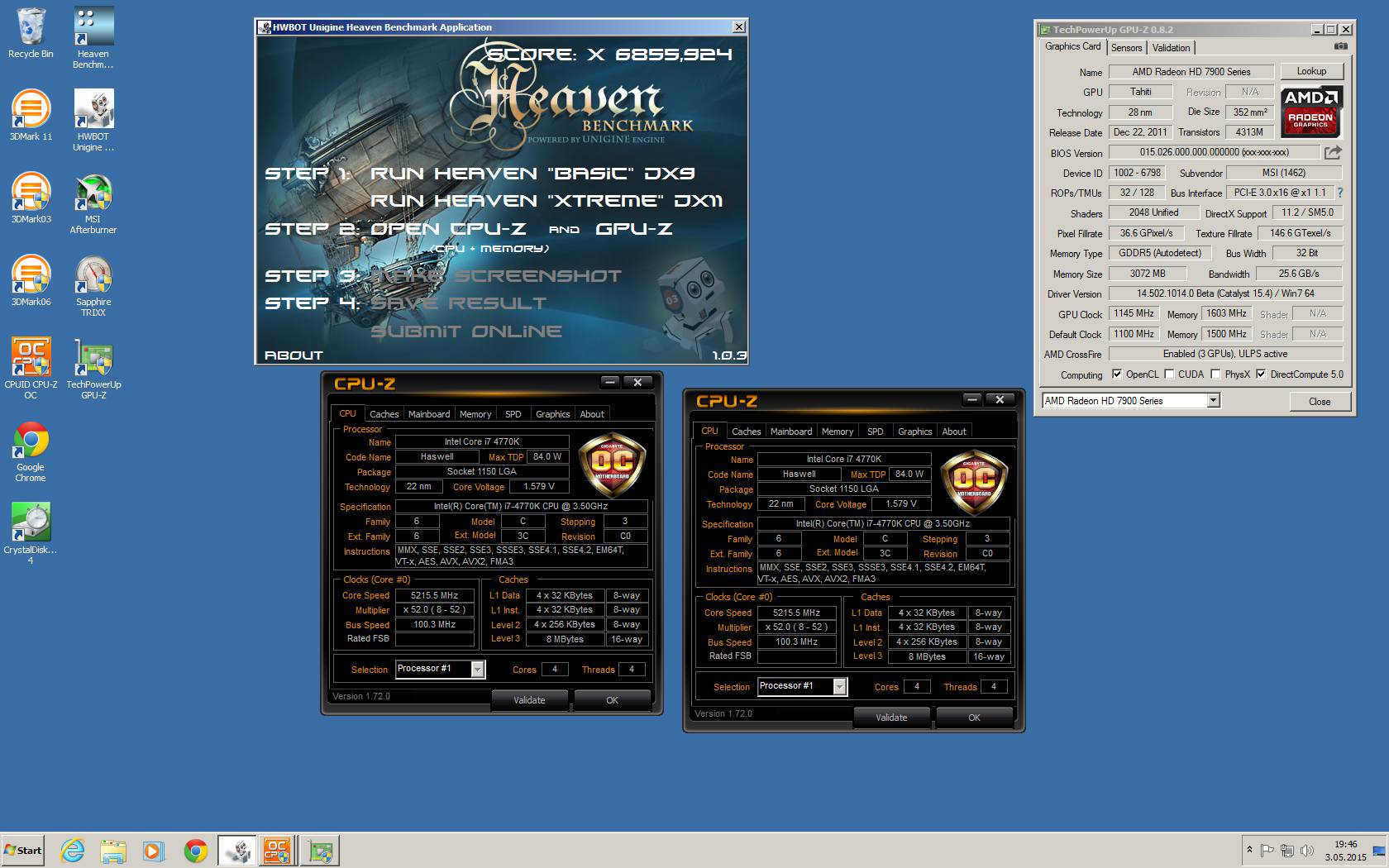Open Caches tab in left CPU-Z window
This screenshot has width=1389, height=868.
pos(384,414)
